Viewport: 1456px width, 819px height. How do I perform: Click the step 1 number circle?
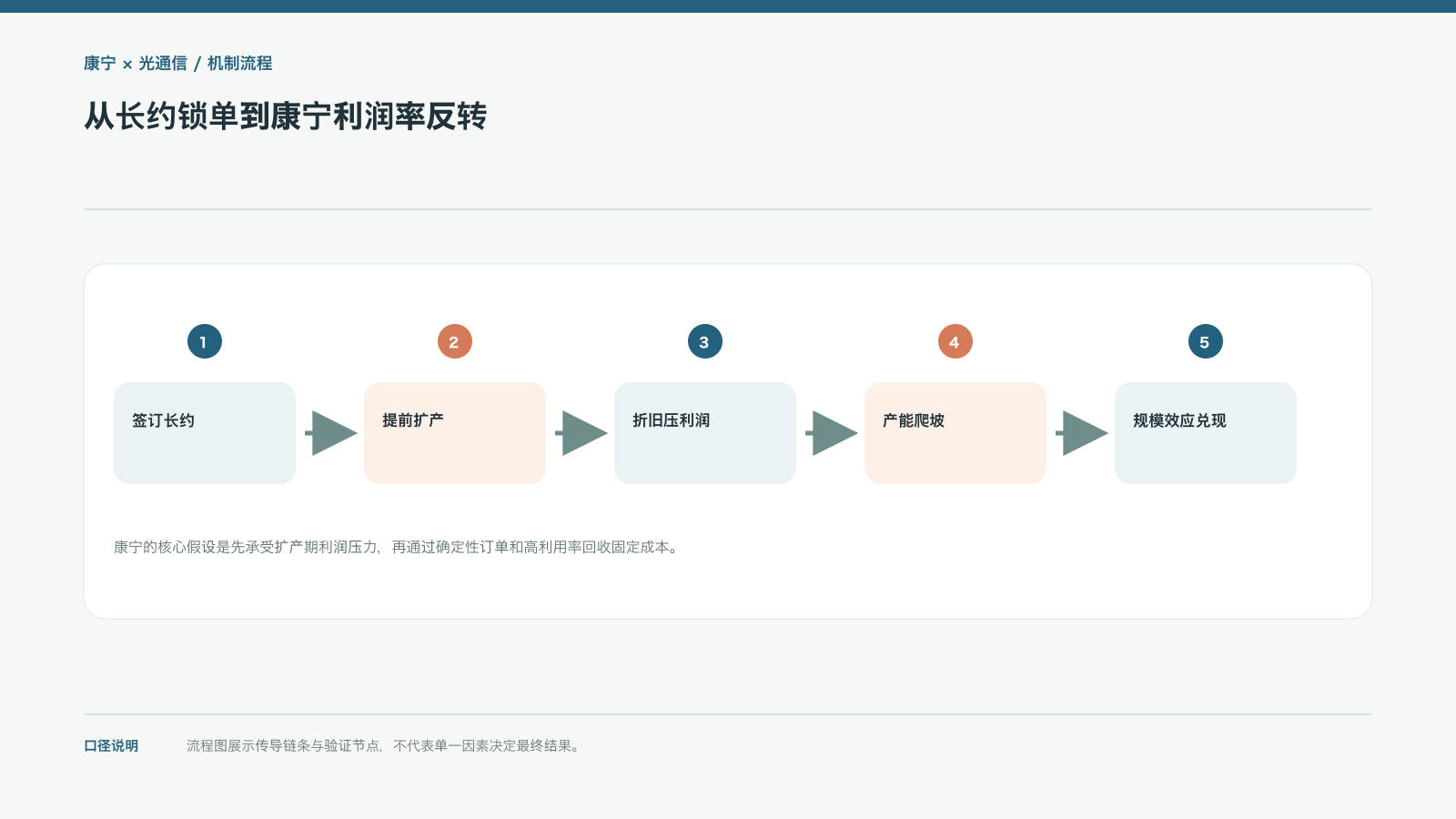click(205, 341)
